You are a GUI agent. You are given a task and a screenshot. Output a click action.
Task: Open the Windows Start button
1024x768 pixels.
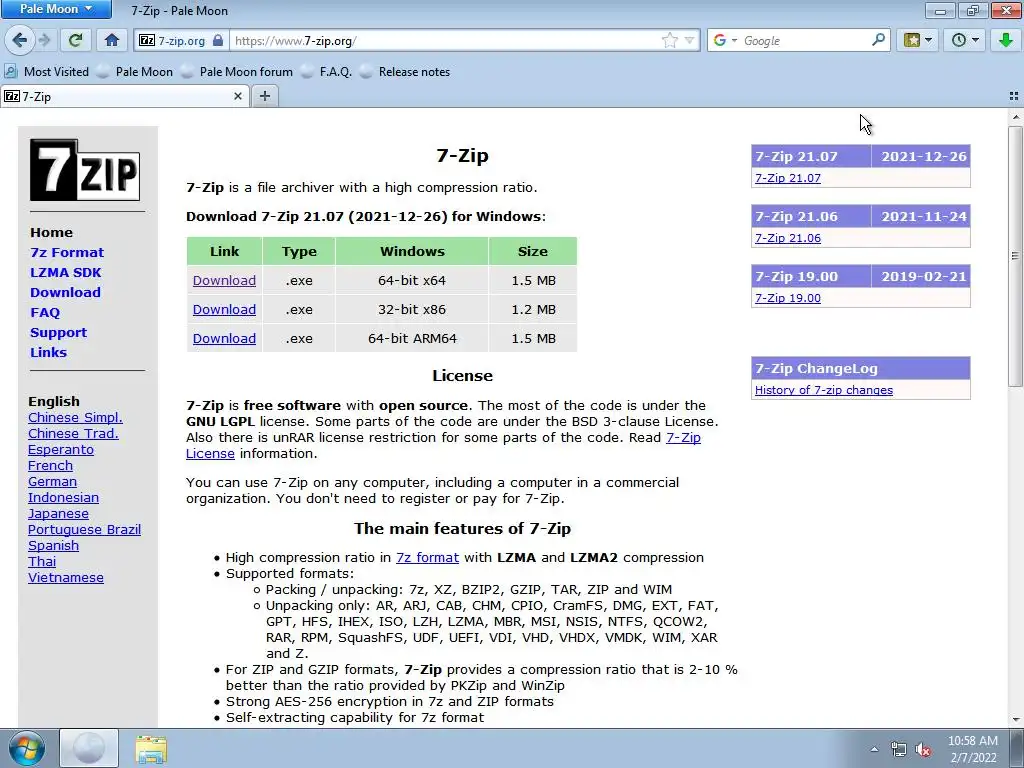point(27,748)
